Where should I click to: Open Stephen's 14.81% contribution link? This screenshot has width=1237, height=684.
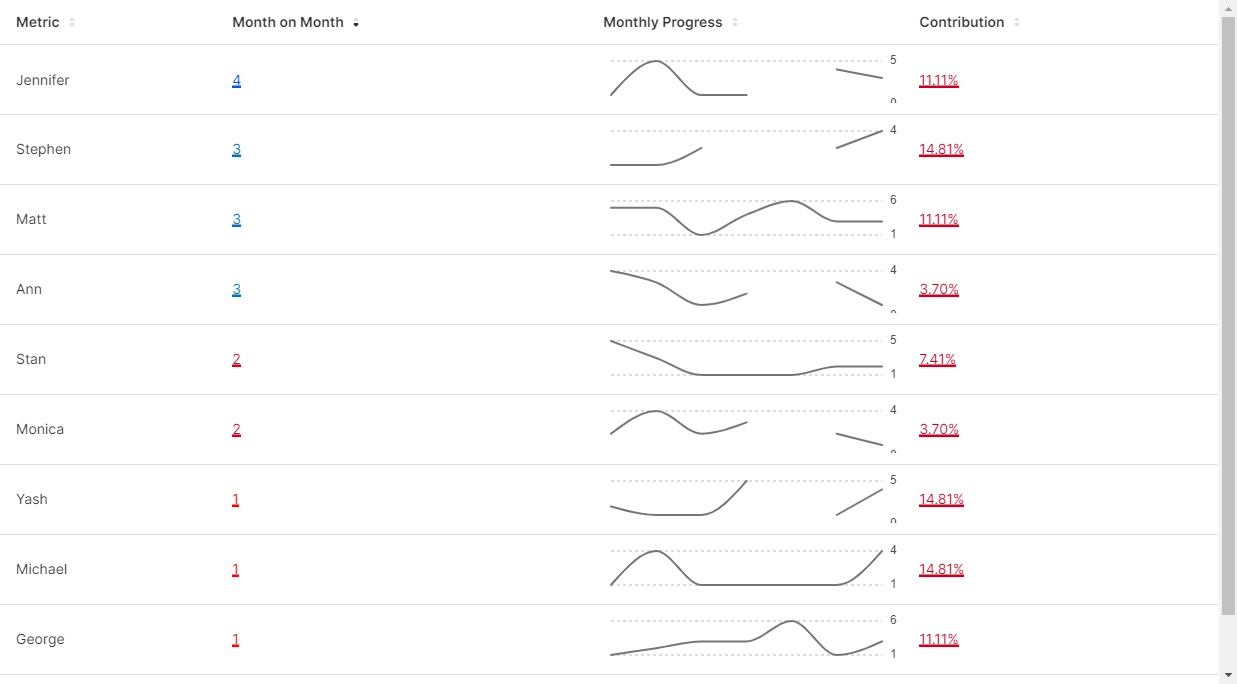click(x=941, y=149)
